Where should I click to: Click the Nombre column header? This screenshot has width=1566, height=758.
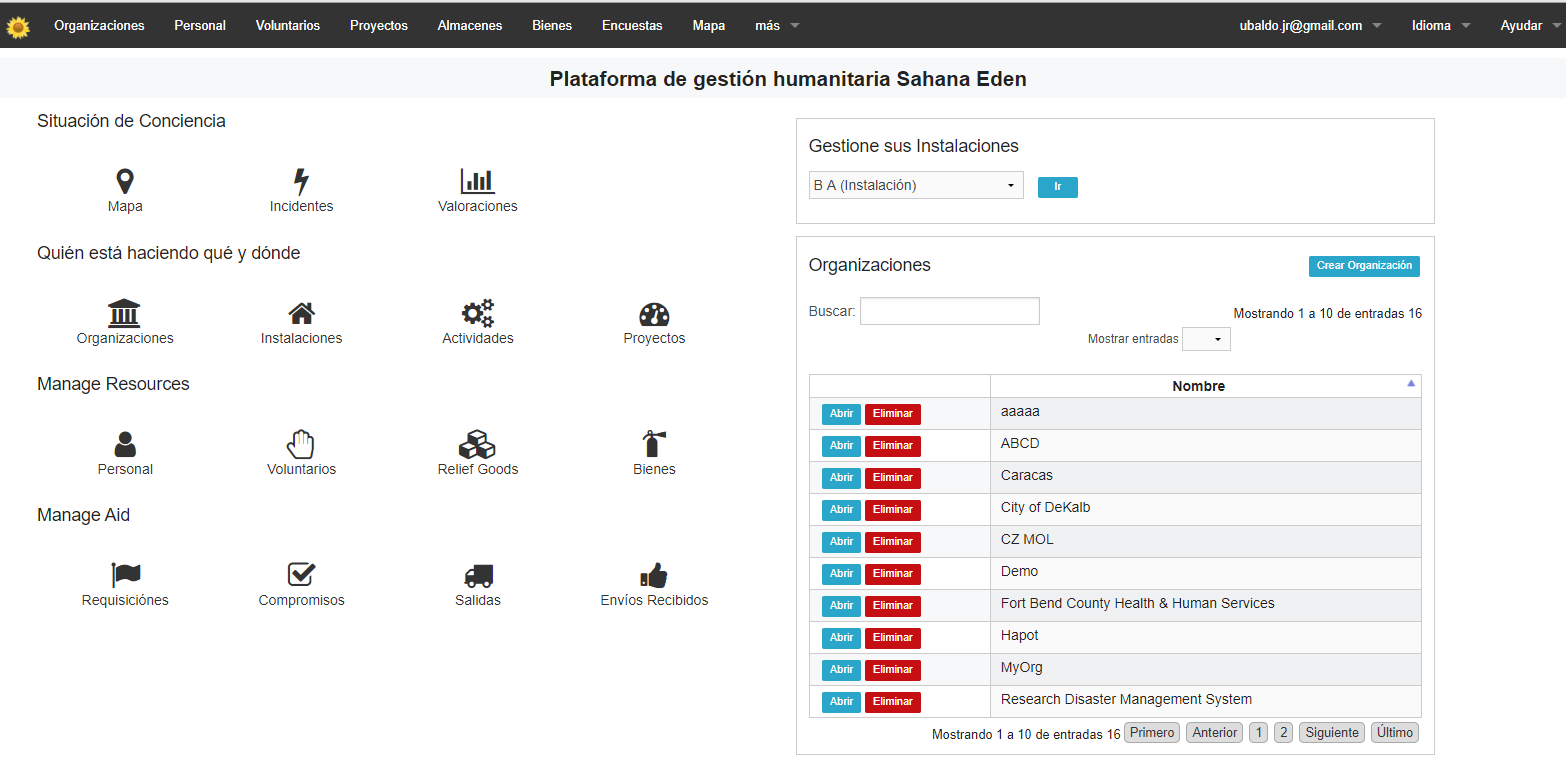[x=1205, y=386]
